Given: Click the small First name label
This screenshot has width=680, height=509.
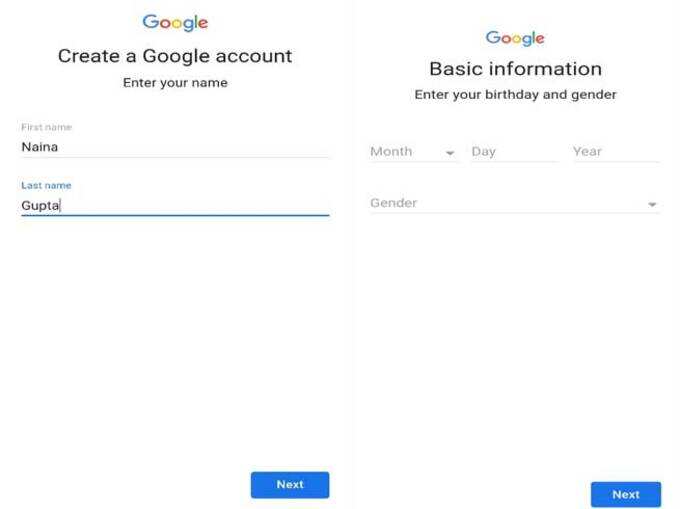Looking at the screenshot, I should click(x=46, y=127).
